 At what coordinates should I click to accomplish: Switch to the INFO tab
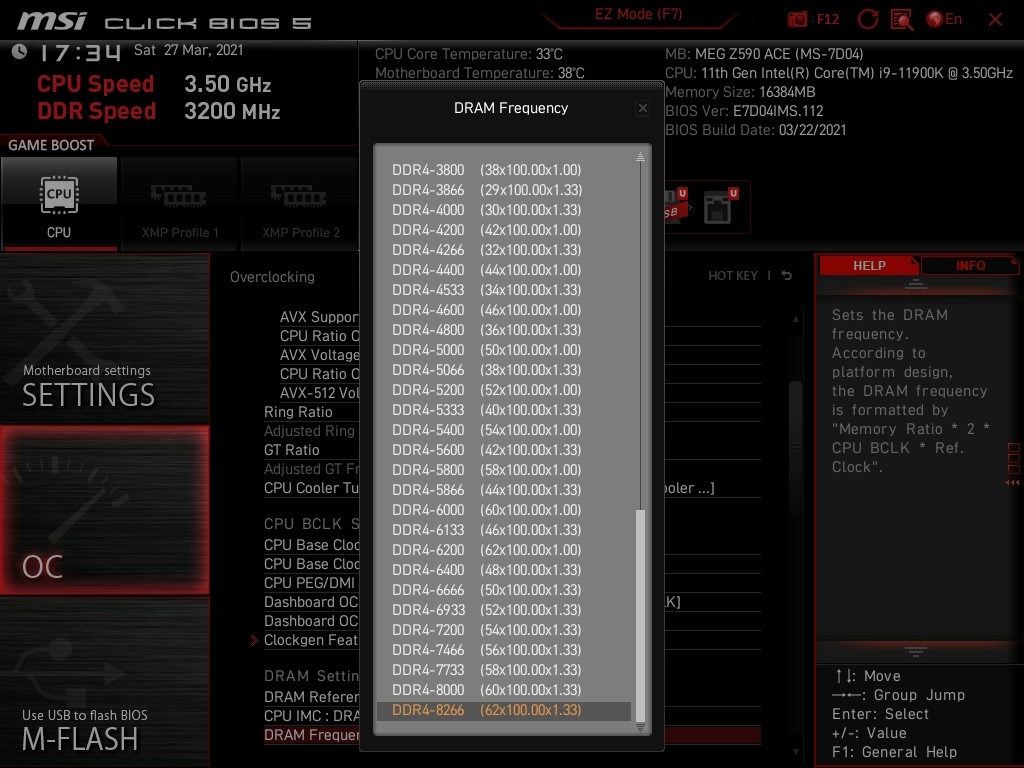(969, 266)
